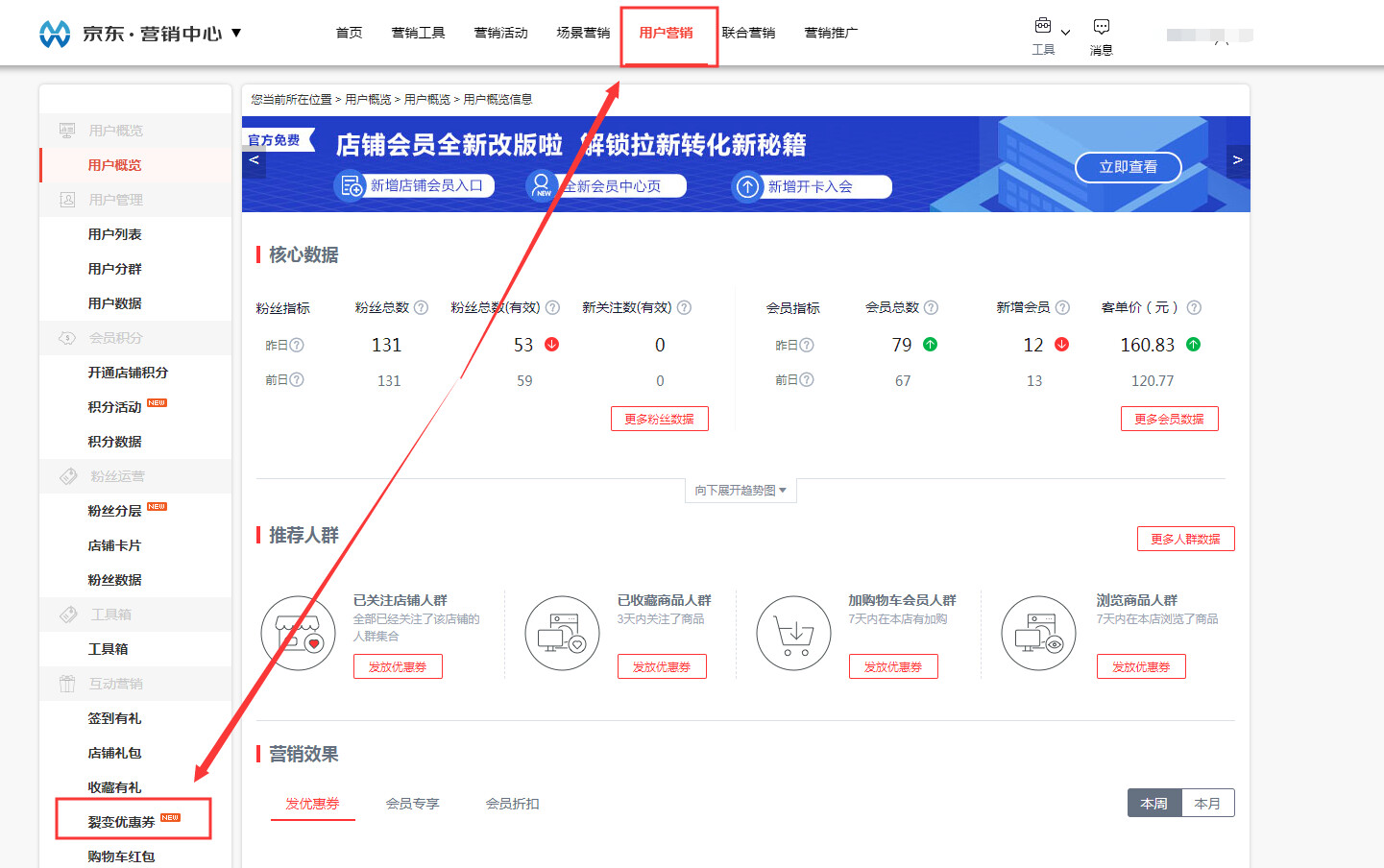This screenshot has width=1384, height=868.
Task: Click help icon next to 新增会员
Action: coord(1062,307)
